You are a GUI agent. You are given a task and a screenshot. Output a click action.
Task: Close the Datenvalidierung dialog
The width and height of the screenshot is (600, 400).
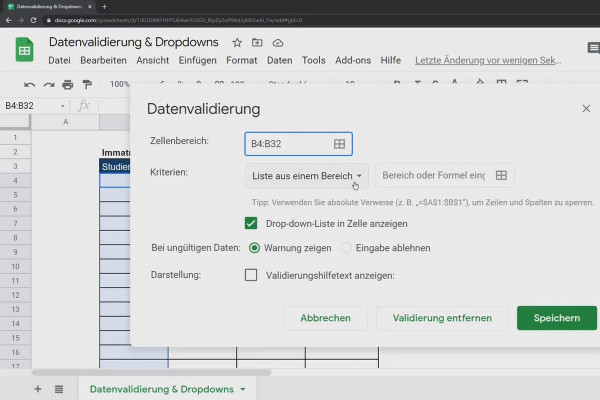tap(586, 109)
